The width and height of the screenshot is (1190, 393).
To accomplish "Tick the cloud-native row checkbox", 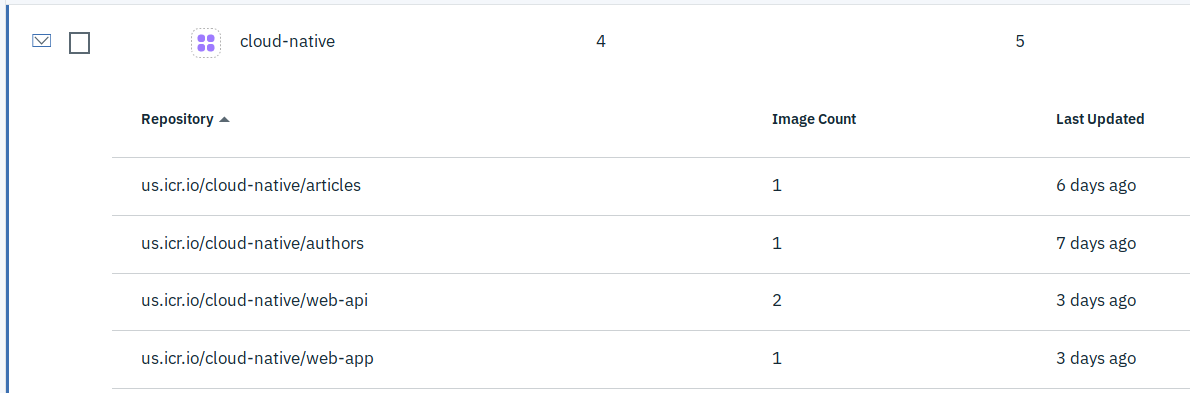I will 80,42.
